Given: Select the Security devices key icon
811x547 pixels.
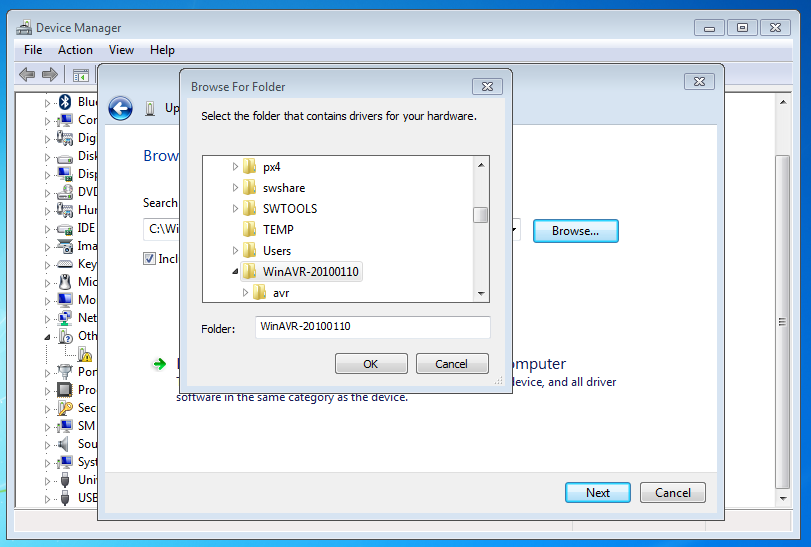Looking at the screenshot, I should 65,408.
